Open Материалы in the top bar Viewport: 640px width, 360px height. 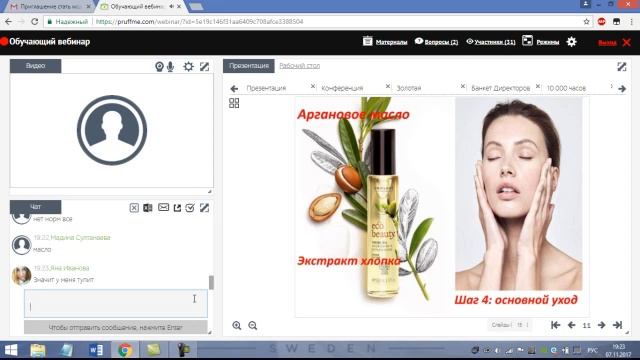click(x=391, y=42)
